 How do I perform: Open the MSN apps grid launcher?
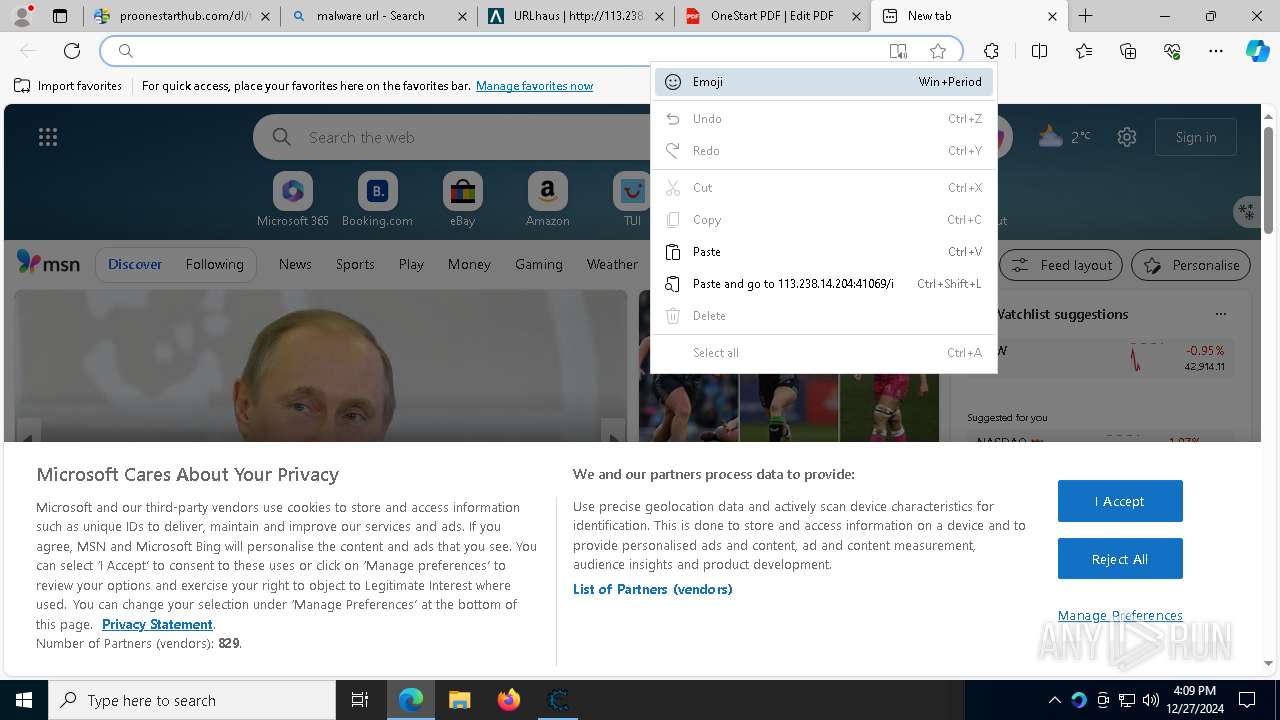pos(48,137)
